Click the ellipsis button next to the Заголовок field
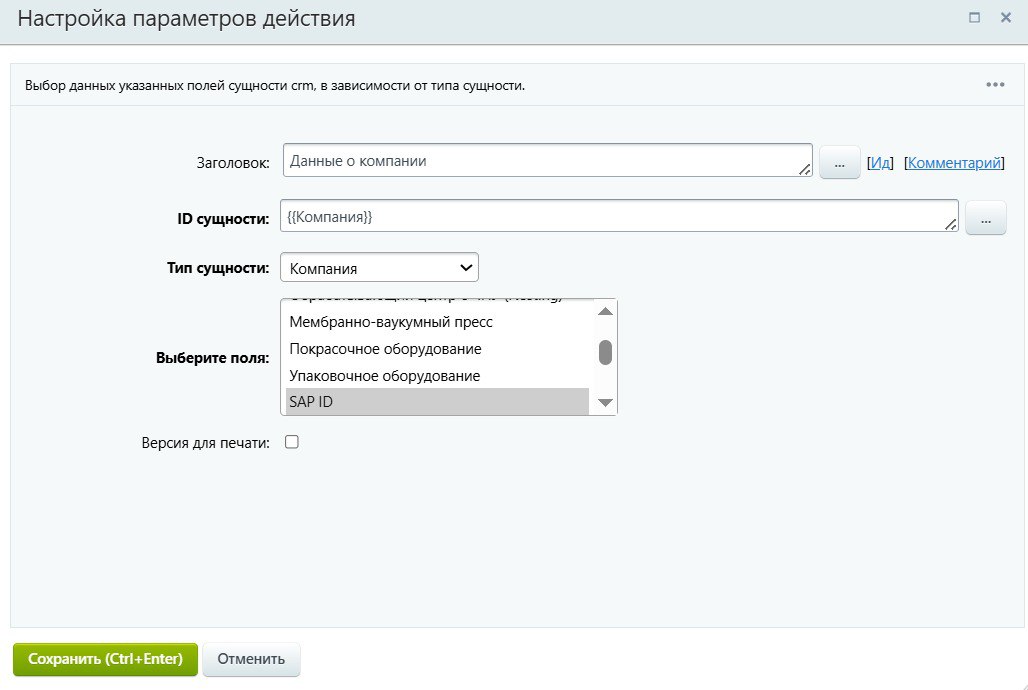The width and height of the screenshot is (1028, 690). pyautogui.click(x=839, y=162)
